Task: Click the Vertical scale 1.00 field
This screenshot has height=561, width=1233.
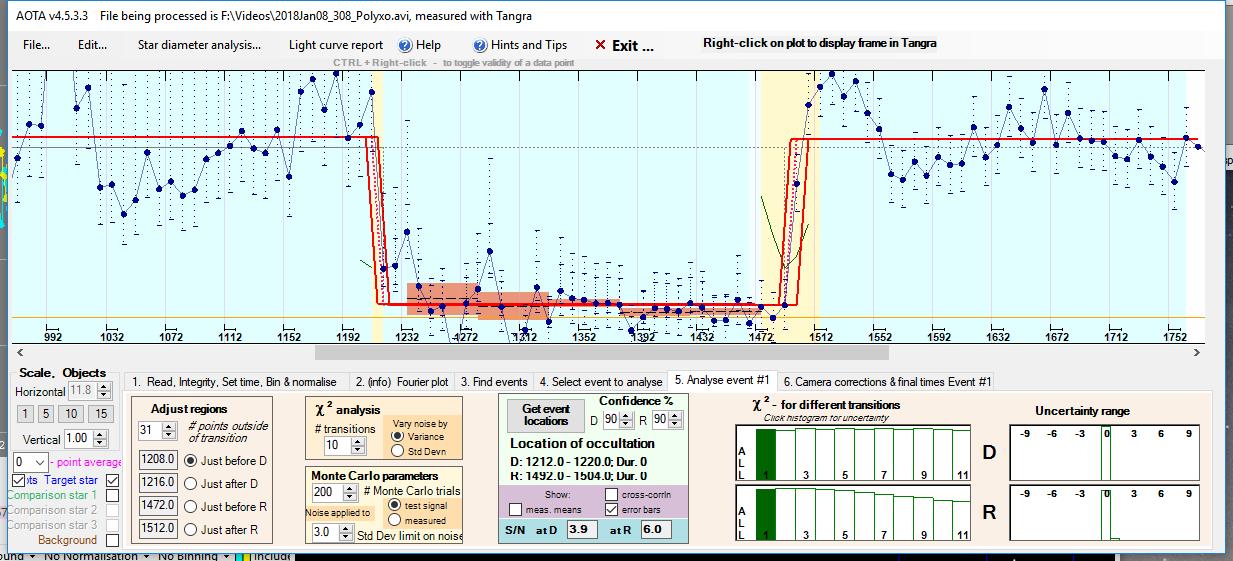Action: click(x=78, y=438)
